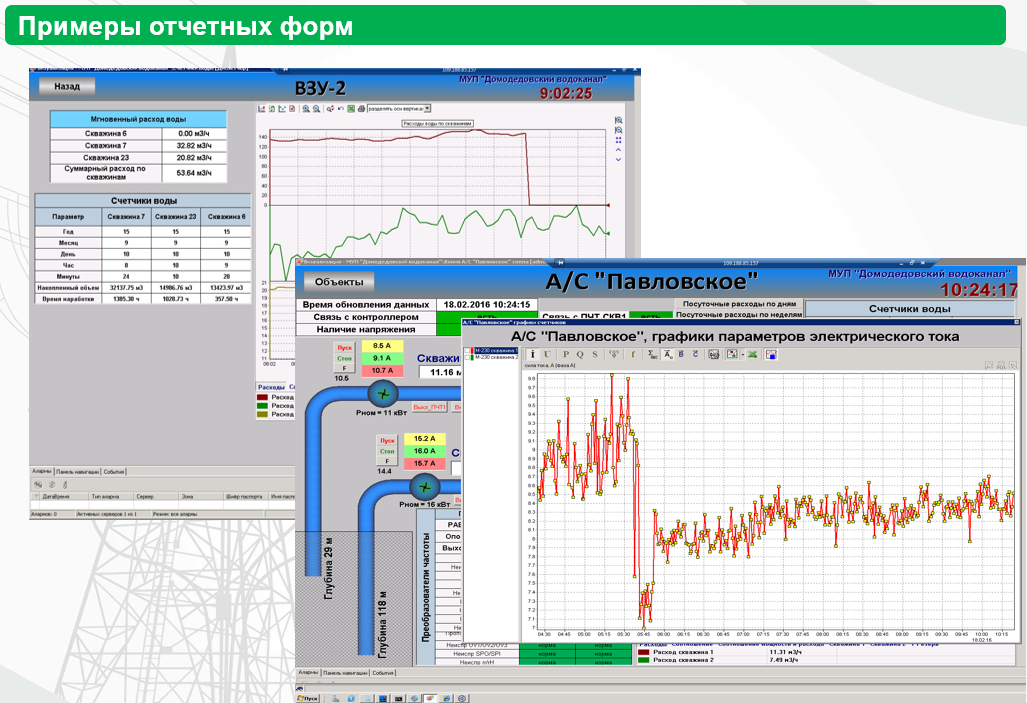The image size is (1027, 703).
Task: Open the разделять оси вертикально dropdown
Action: (x=427, y=109)
